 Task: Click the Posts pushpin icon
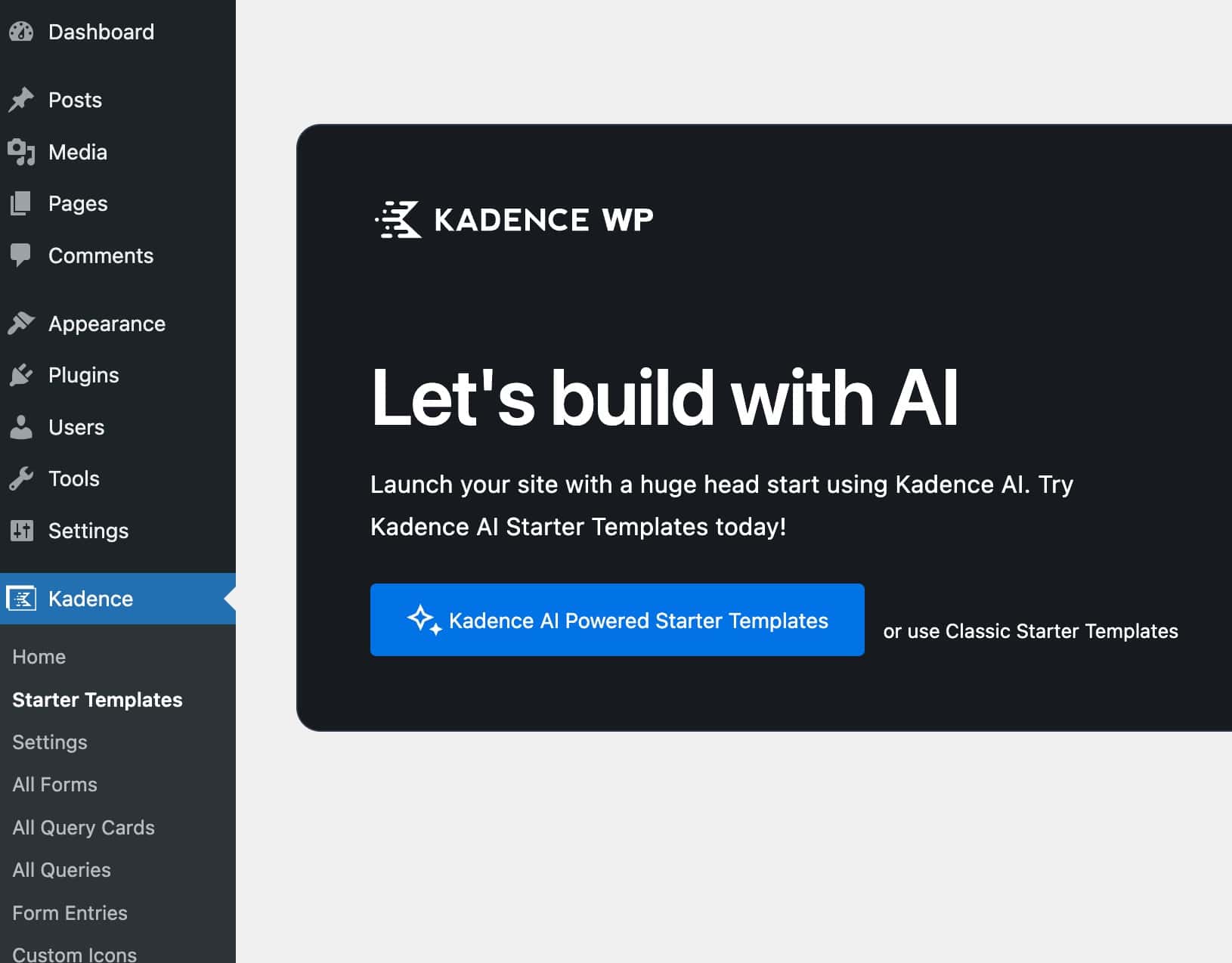pyautogui.click(x=21, y=100)
